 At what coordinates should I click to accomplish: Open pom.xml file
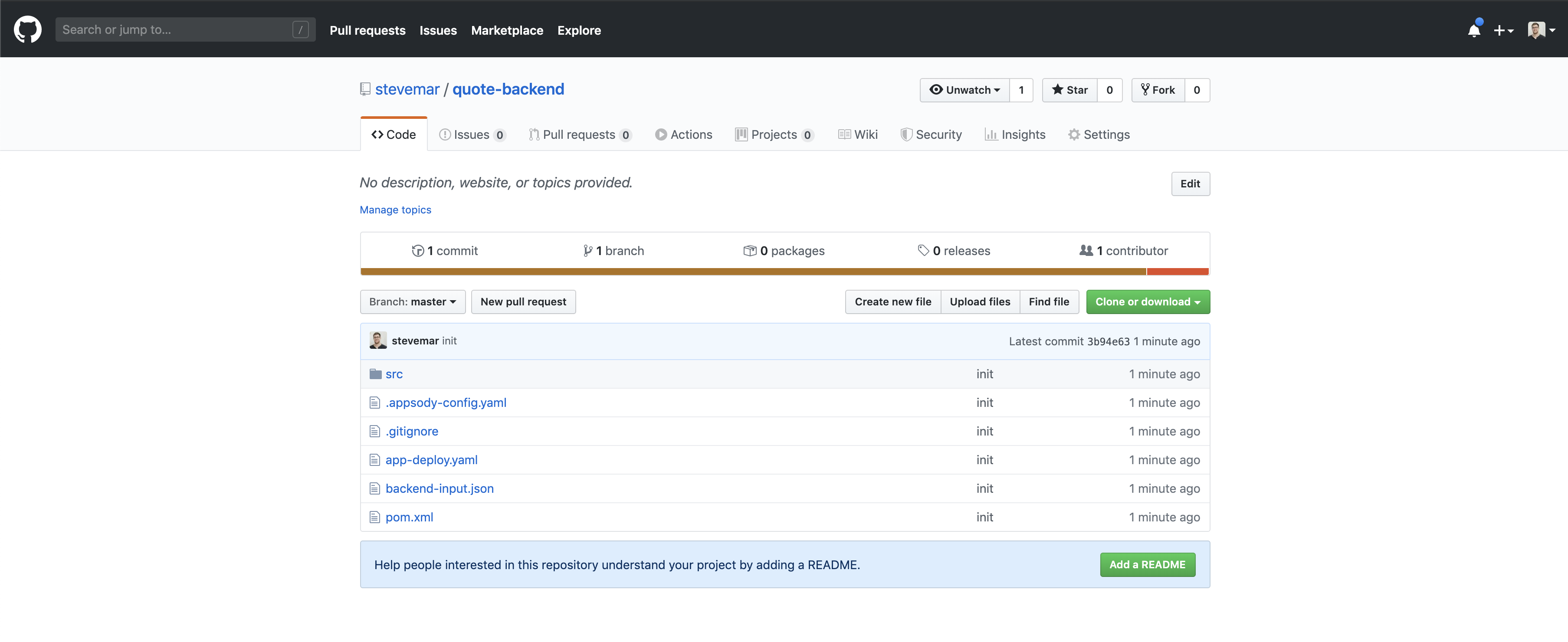point(409,517)
